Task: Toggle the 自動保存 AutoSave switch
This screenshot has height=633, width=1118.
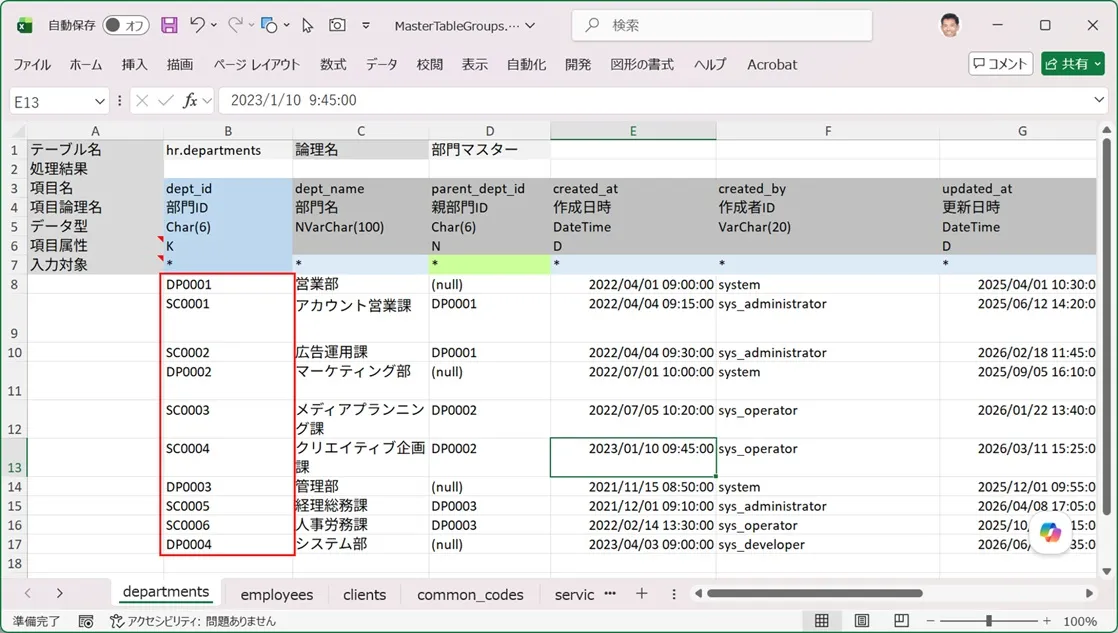Action: [x=125, y=26]
